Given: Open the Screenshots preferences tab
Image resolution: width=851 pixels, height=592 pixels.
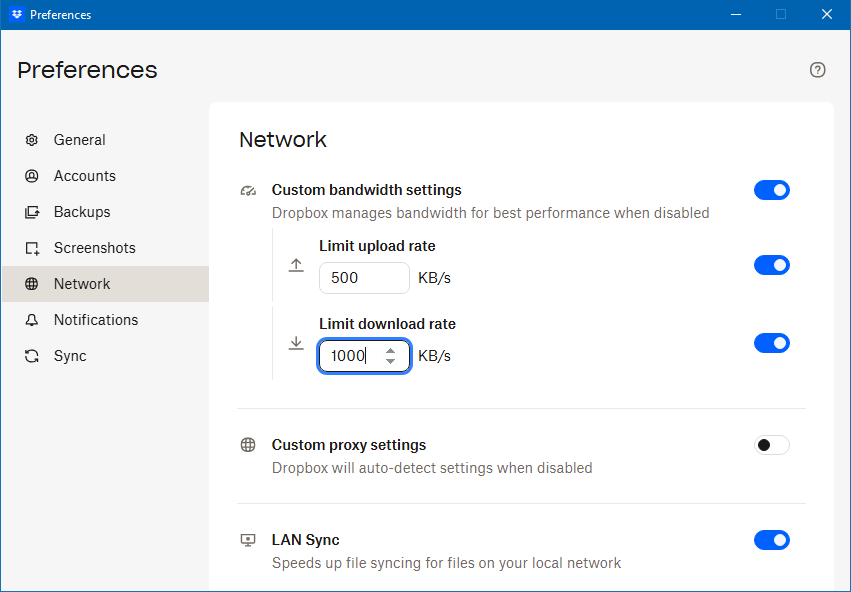Looking at the screenshot, I should pos(106,248).
